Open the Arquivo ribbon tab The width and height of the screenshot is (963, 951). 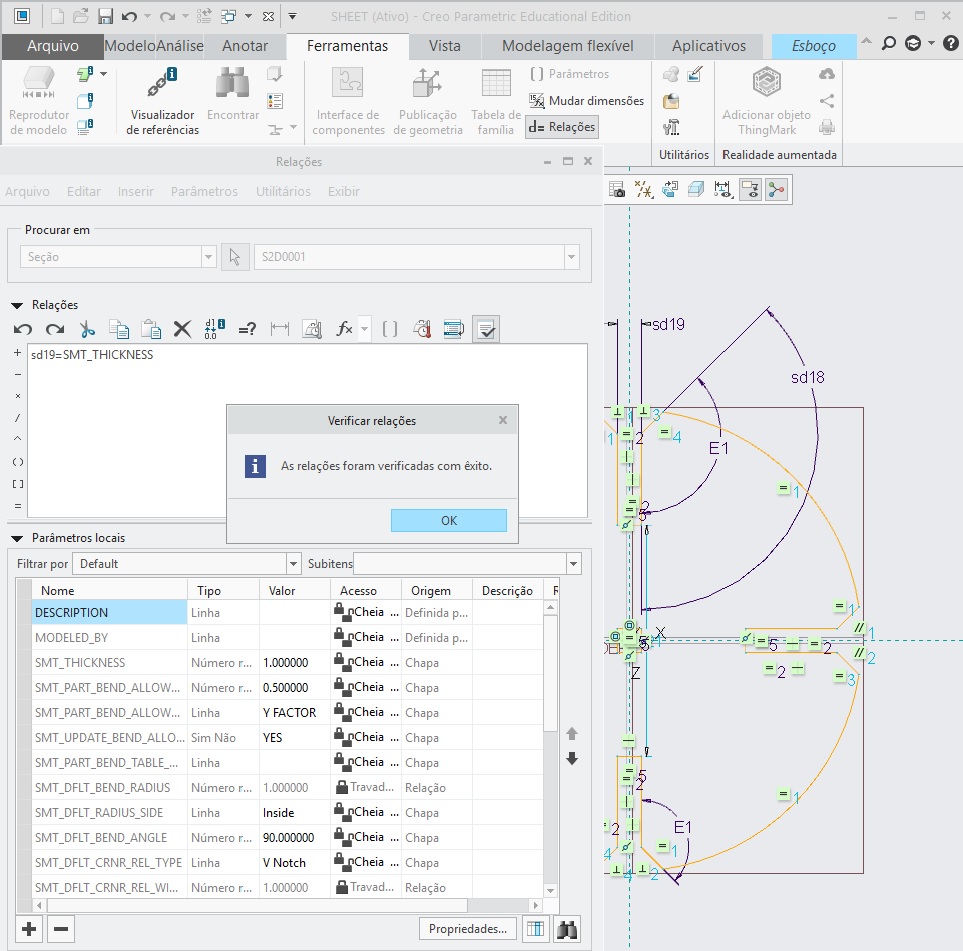[x=53, y=46]
